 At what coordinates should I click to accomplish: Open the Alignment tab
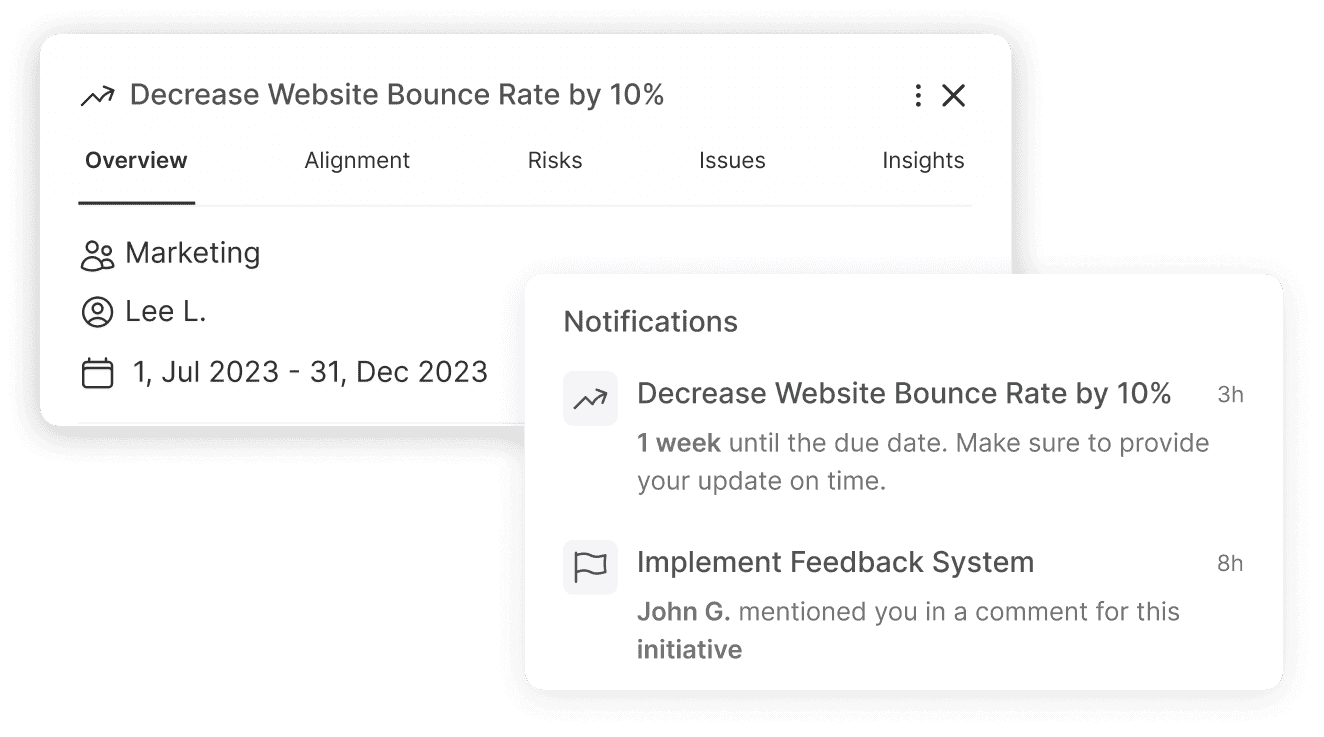pos(357,160)
